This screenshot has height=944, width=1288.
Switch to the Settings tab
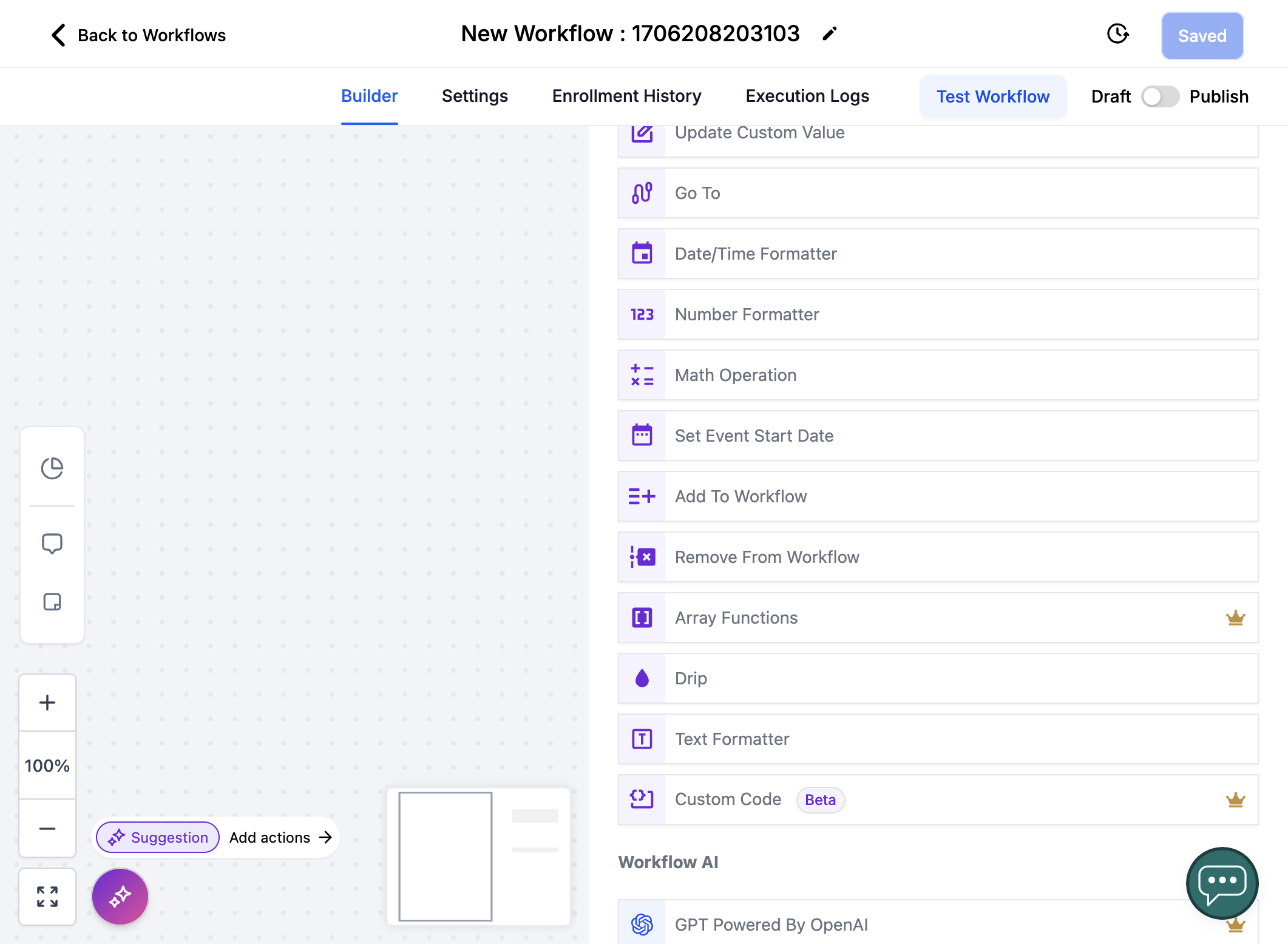coord(475,96)
